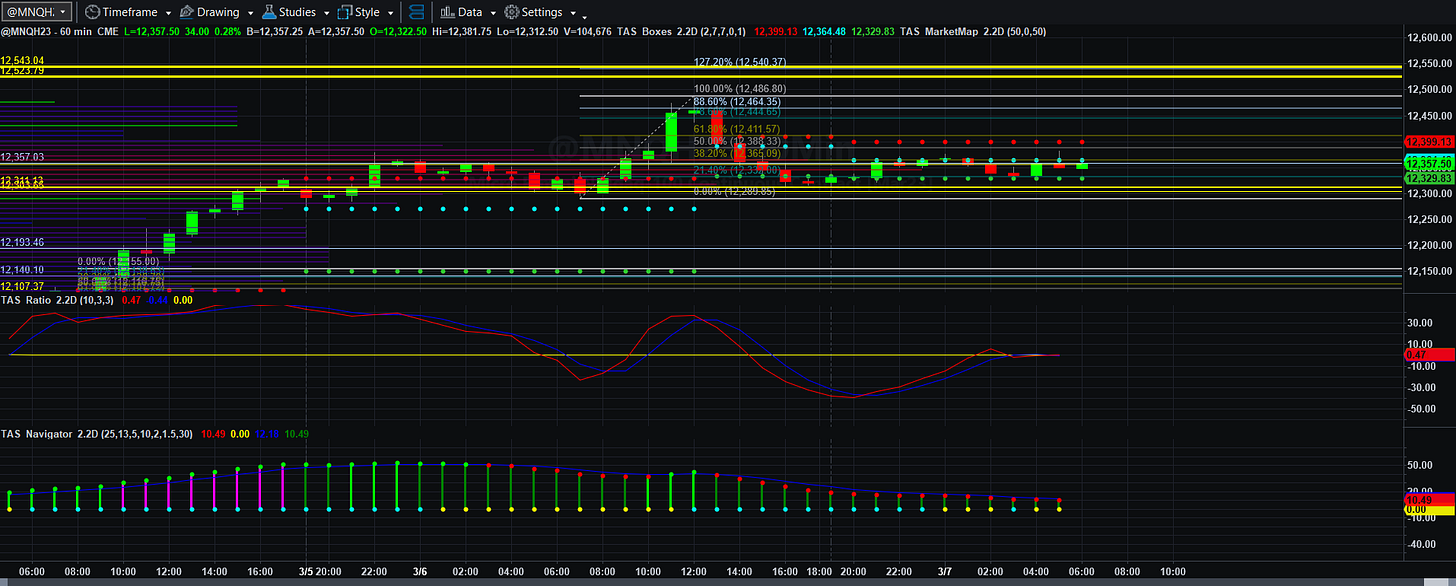The width and height of the screenshot is (1456, 586).
Task: Expand the Timeframe dropdown arrow
Action: pos(168,13)
